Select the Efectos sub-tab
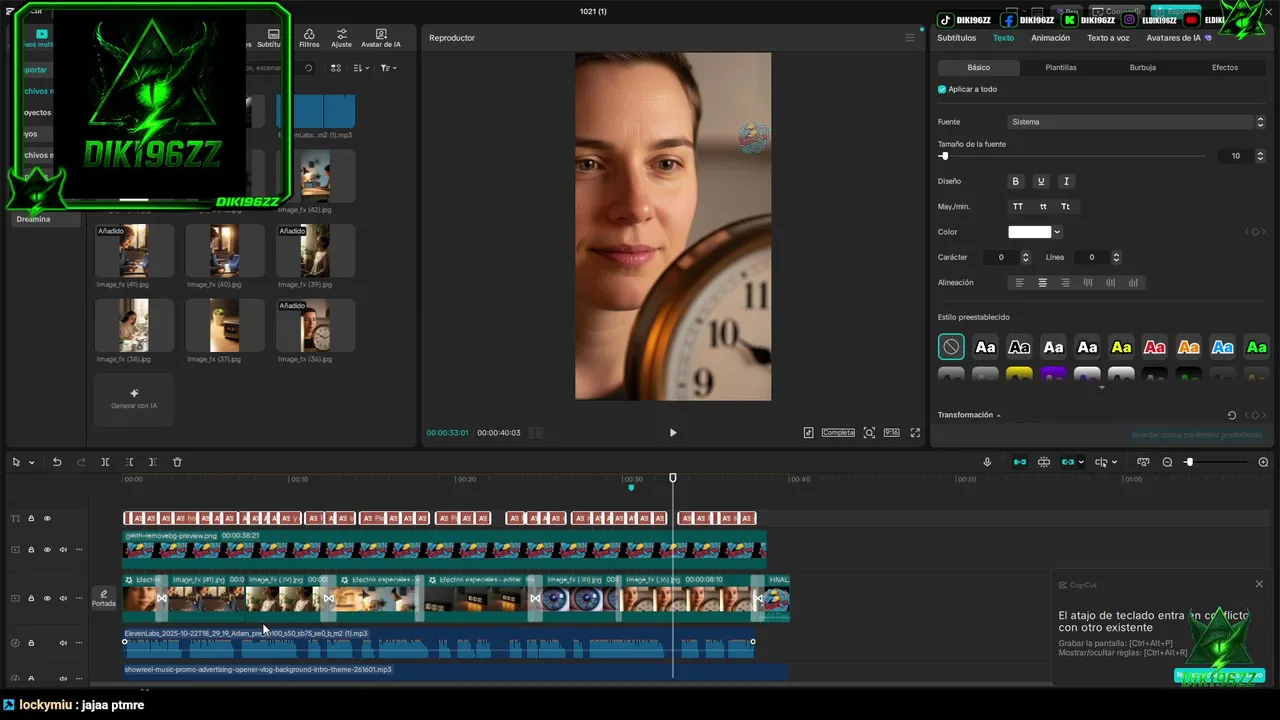This screenshot has height=720, width=1280. [1225, 68]
